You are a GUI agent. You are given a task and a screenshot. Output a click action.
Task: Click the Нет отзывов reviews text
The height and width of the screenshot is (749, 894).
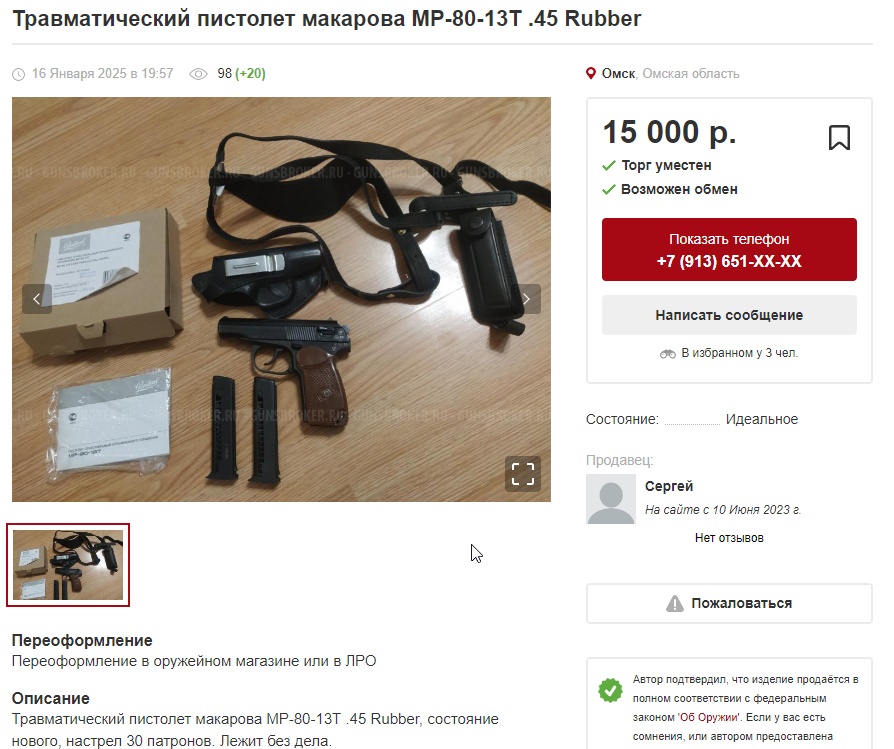point(729,538)
